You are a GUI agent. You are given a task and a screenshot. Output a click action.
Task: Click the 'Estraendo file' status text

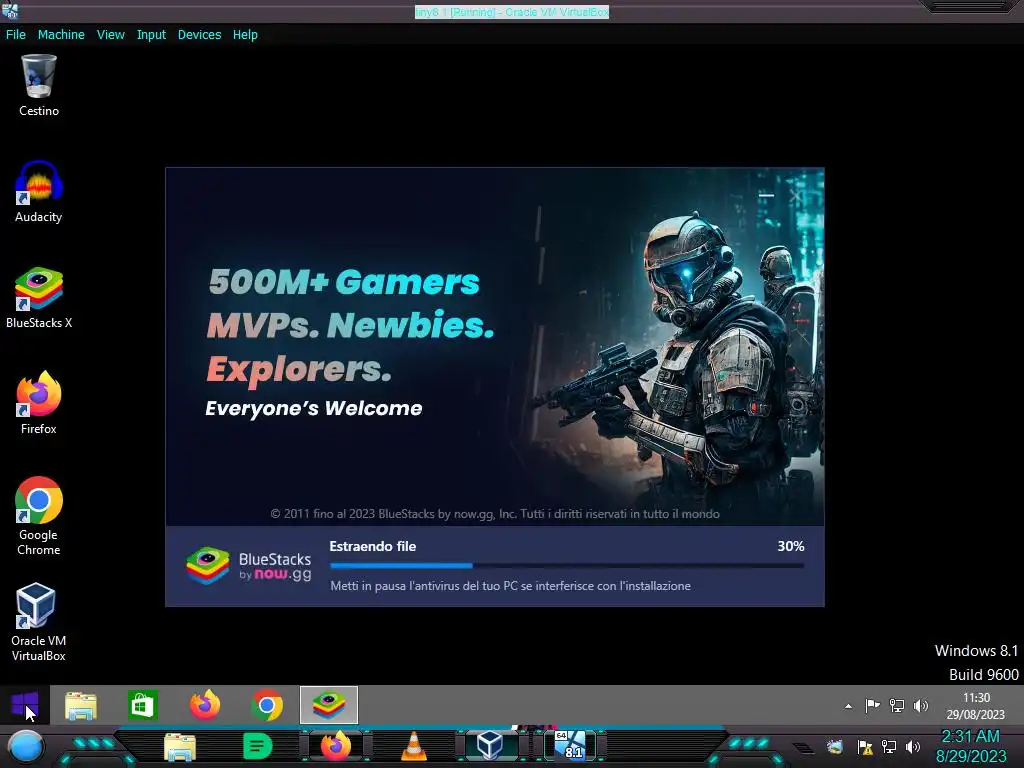tap(372, 546)
